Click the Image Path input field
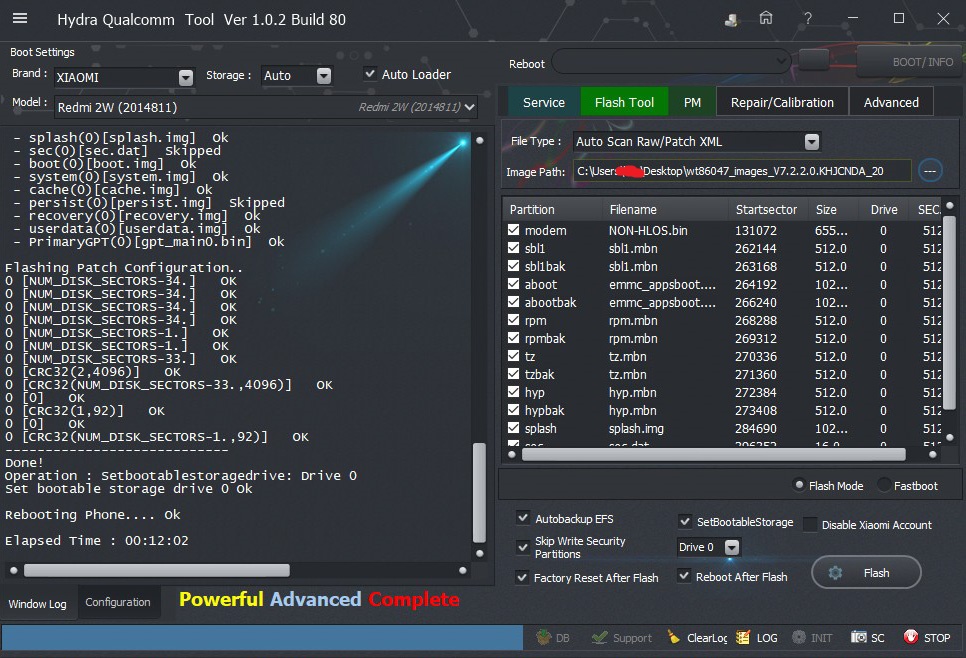 click(x=742, y=171)
